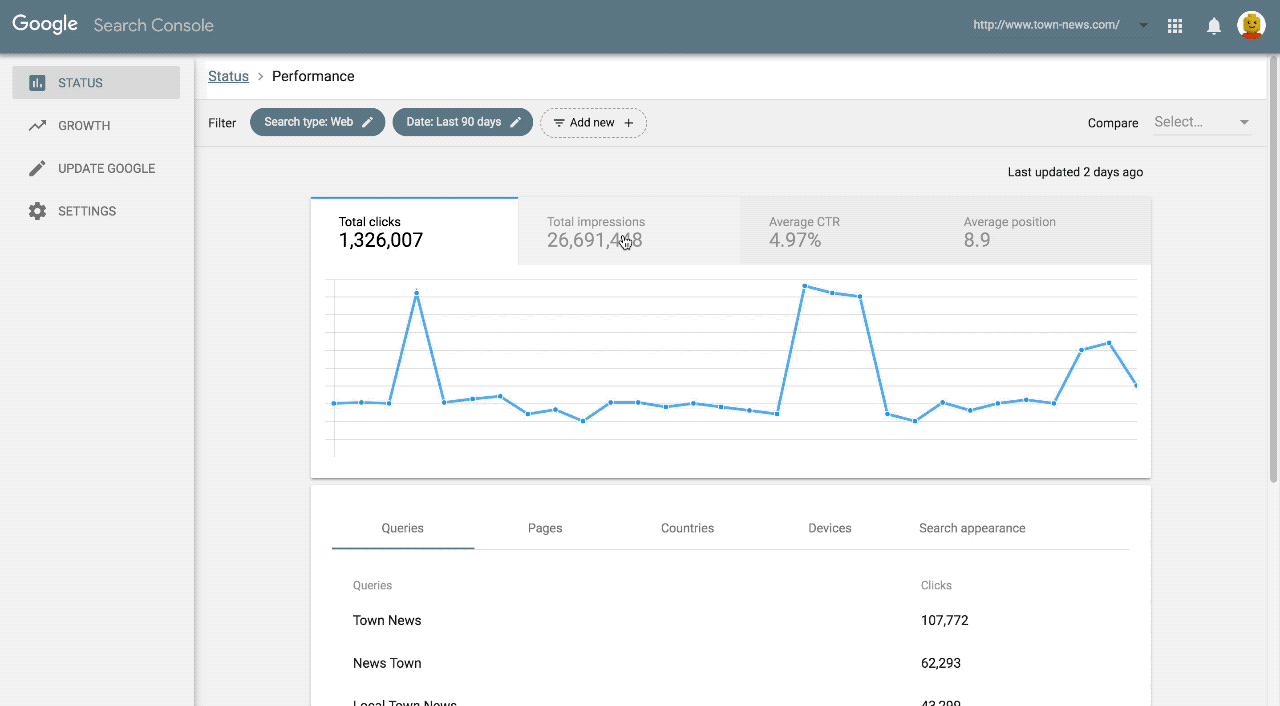Click the Date: Last 90 days filter chip

pyautogui.click(x=462, y=122)
